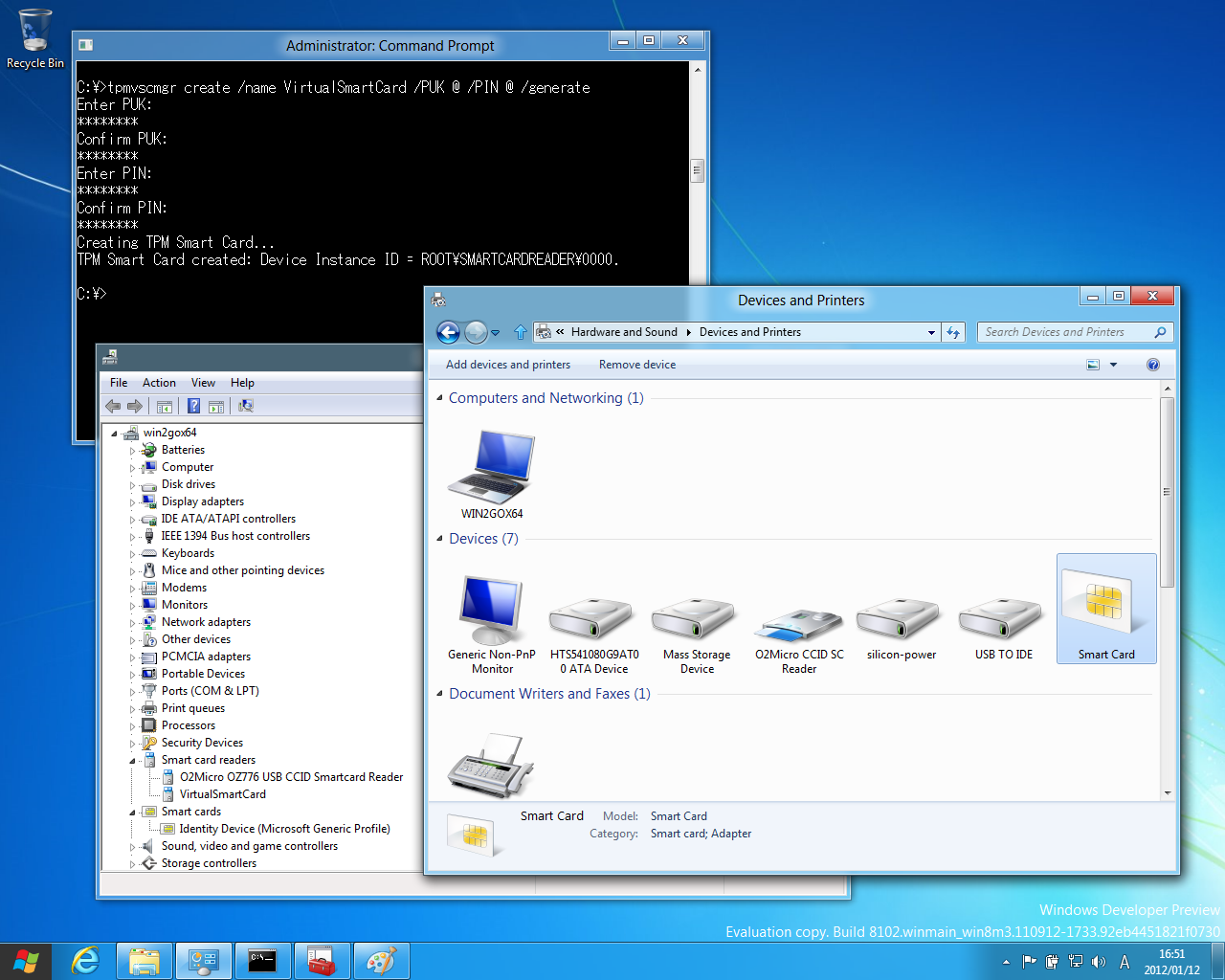Screen dimensions: 1225x980
Task: Select O2Micro OZ776 USB CCID Smartcard Reader
Action: pyautogui.click(x=291, y=777)
